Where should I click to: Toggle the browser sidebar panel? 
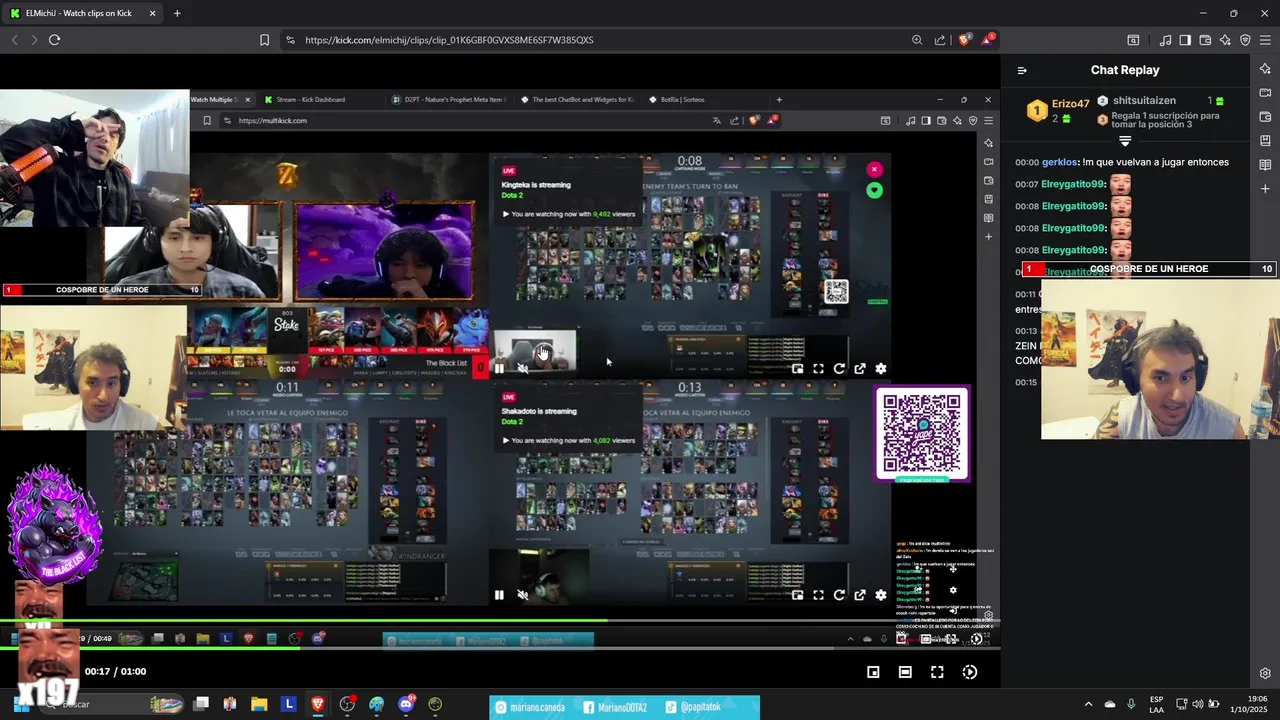point(1185,40)
